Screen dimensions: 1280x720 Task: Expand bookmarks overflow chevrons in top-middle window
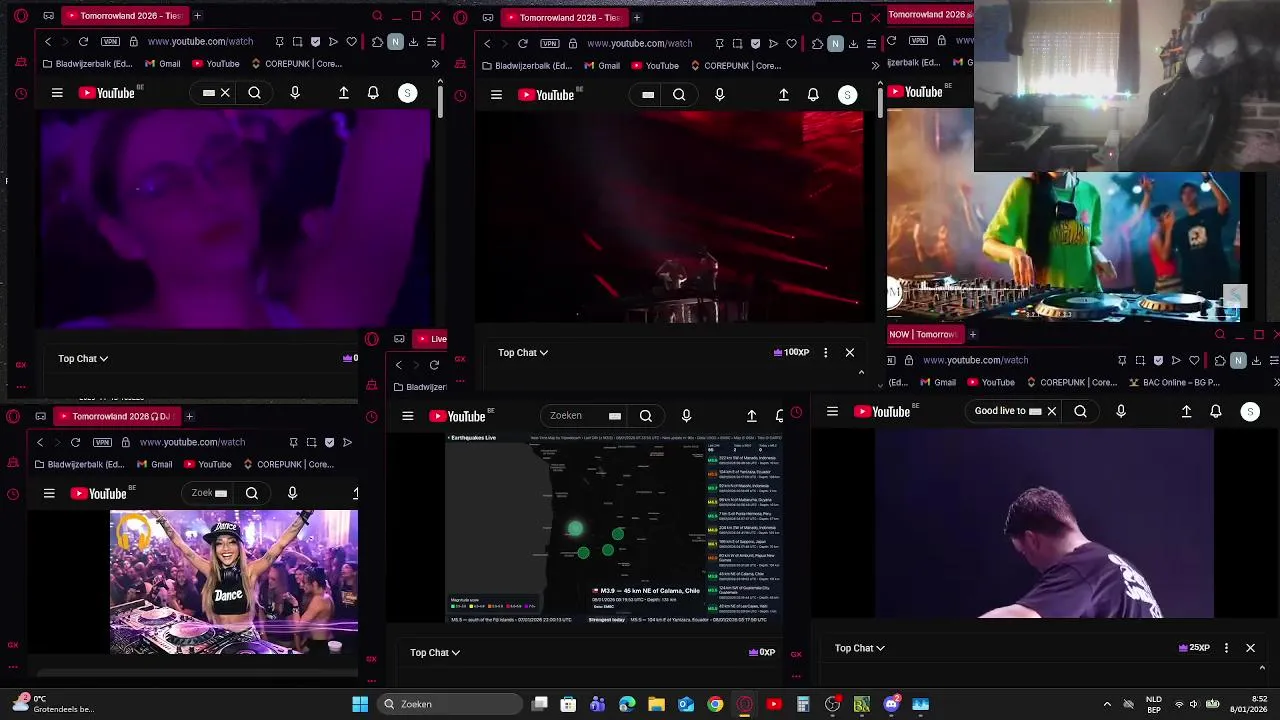875,66
